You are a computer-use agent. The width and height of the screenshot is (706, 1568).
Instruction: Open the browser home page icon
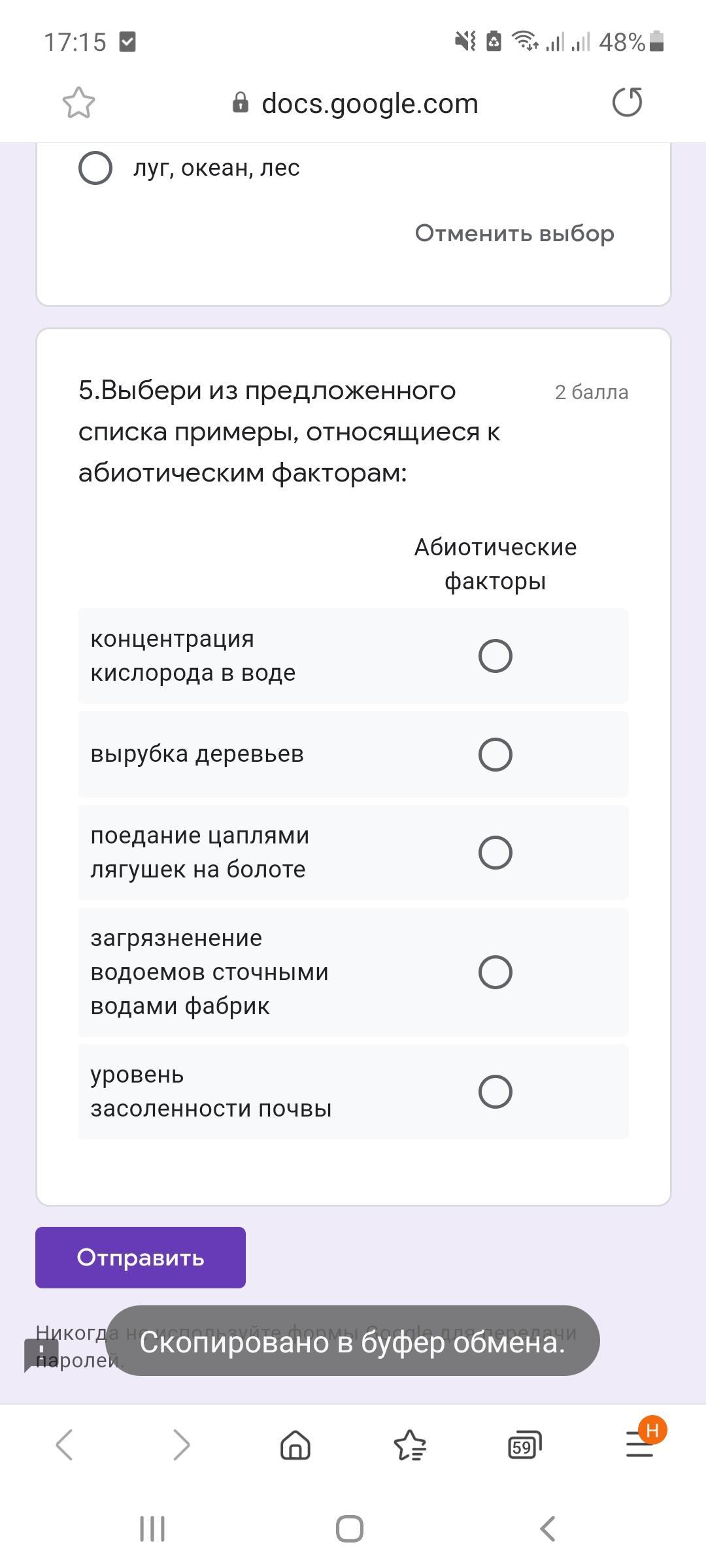tap(295, 1445)
